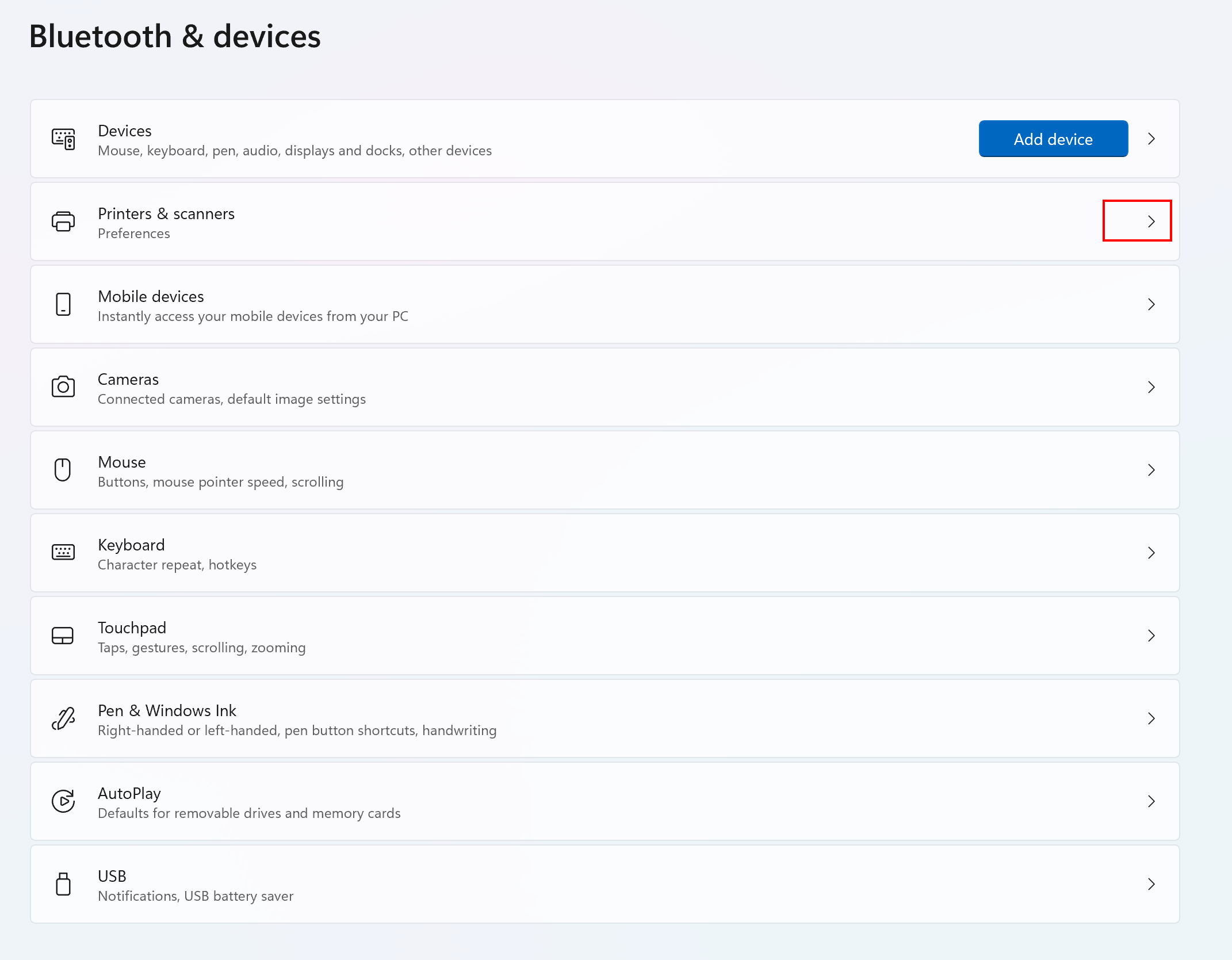The width and height of the screenshot is (1232, 960).
Task: Click the Touchpad icon
Action: tap(63, 636)
